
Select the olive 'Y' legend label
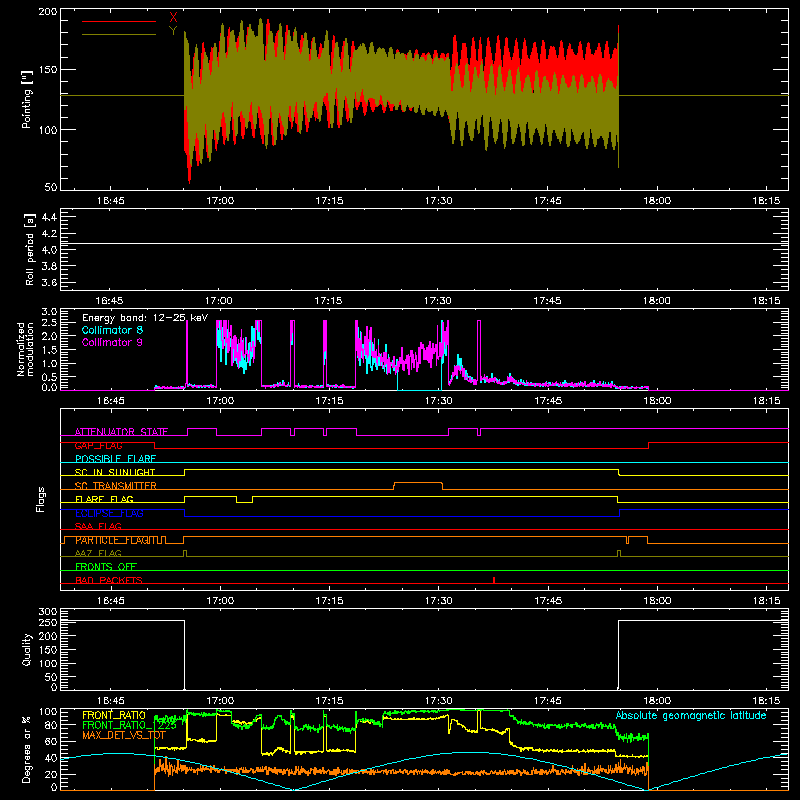click(x=173, y=31)
